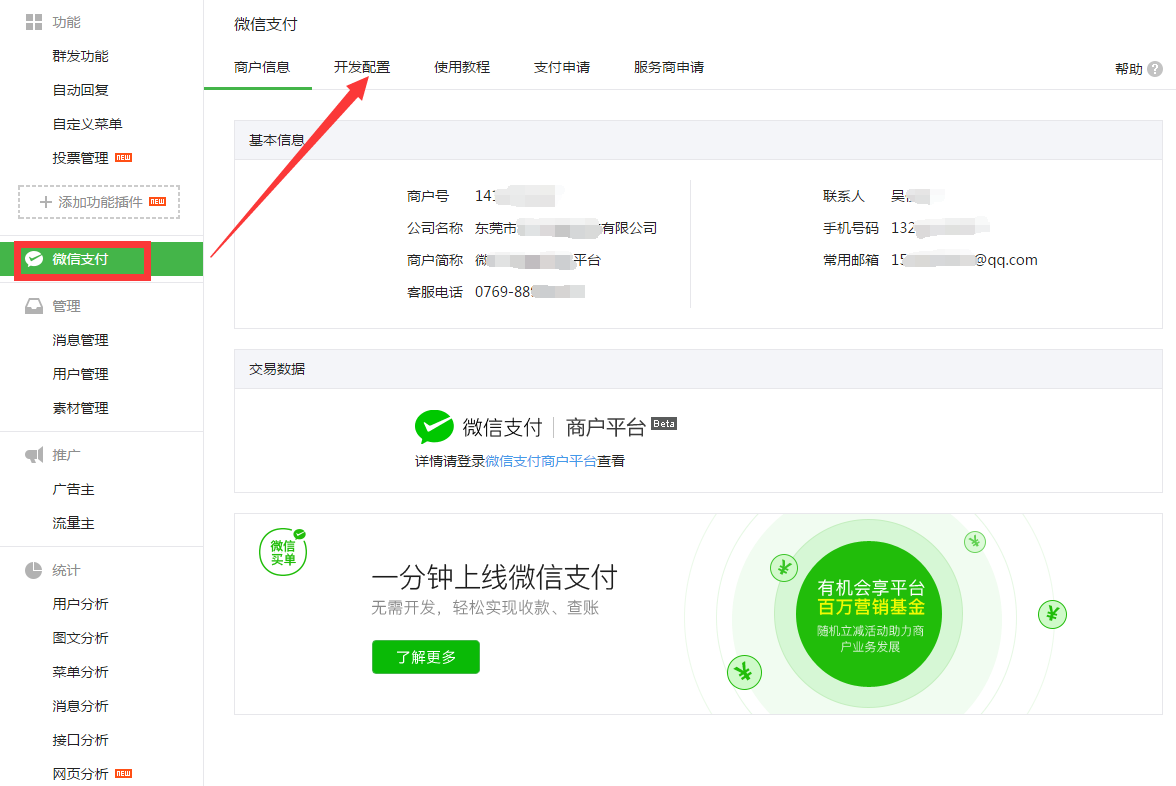Click the 无需开发，轻松实现收款、查账 subtitle
The image size is (1176, 786).
pyautogui.click(x=485, y=608)
